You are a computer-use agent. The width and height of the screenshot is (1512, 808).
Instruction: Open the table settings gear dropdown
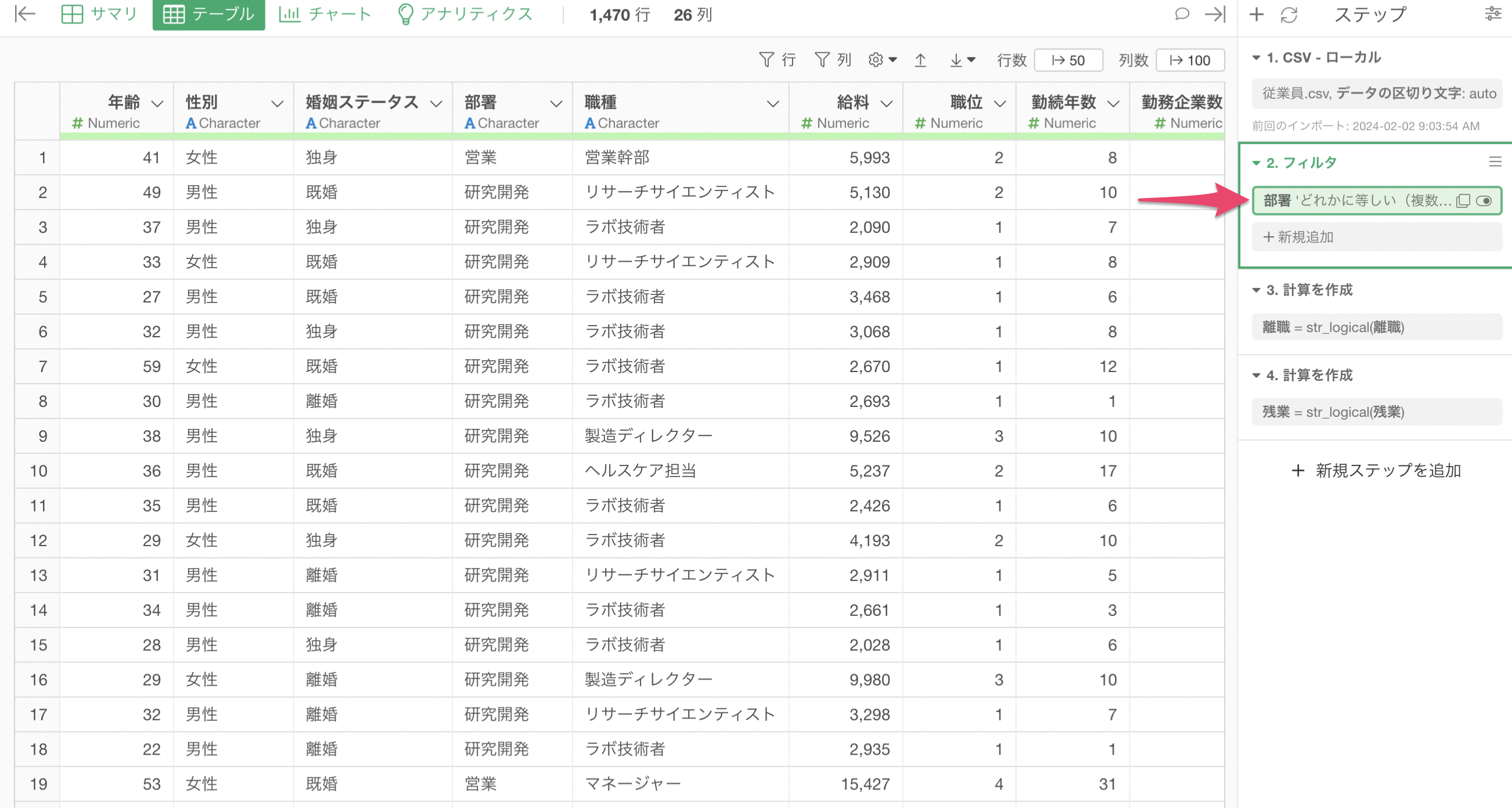(x=882, y=60)
